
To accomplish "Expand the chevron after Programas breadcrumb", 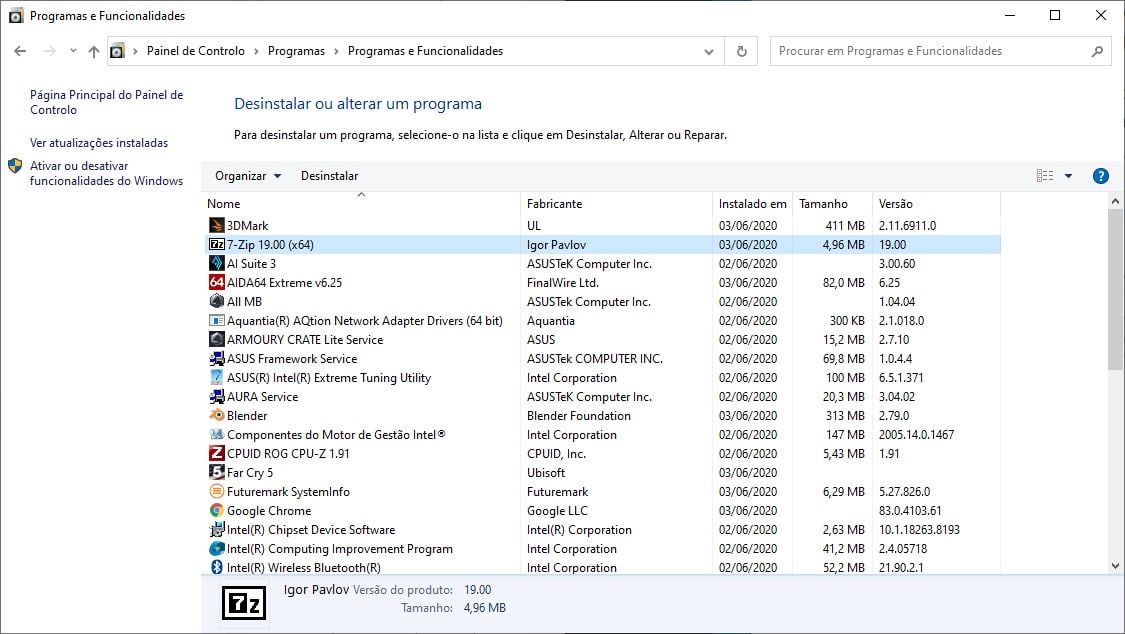I will click(x=336, y=52).
